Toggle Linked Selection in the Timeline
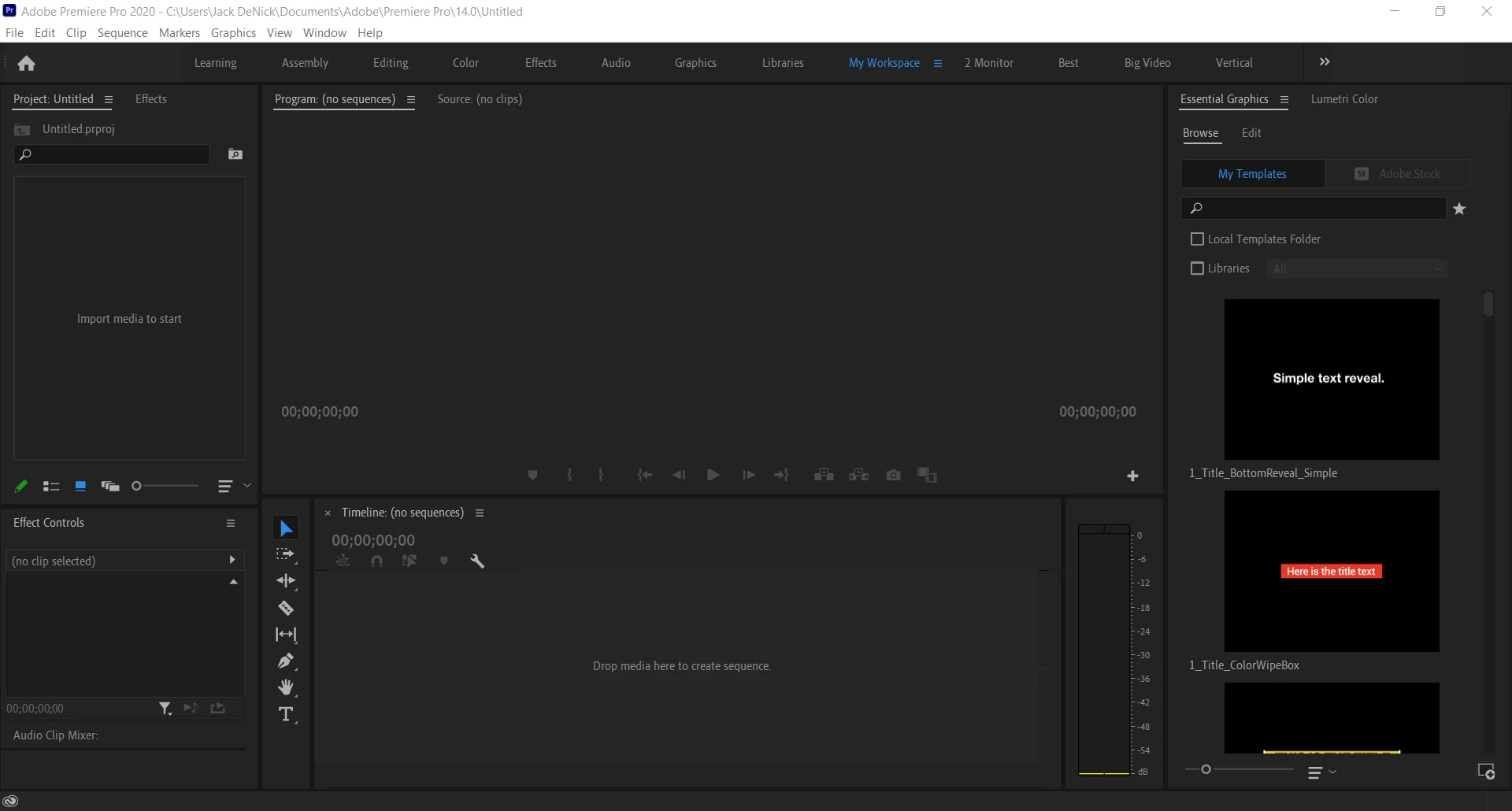The image size is (1512, 811). [x=409, y=561]
